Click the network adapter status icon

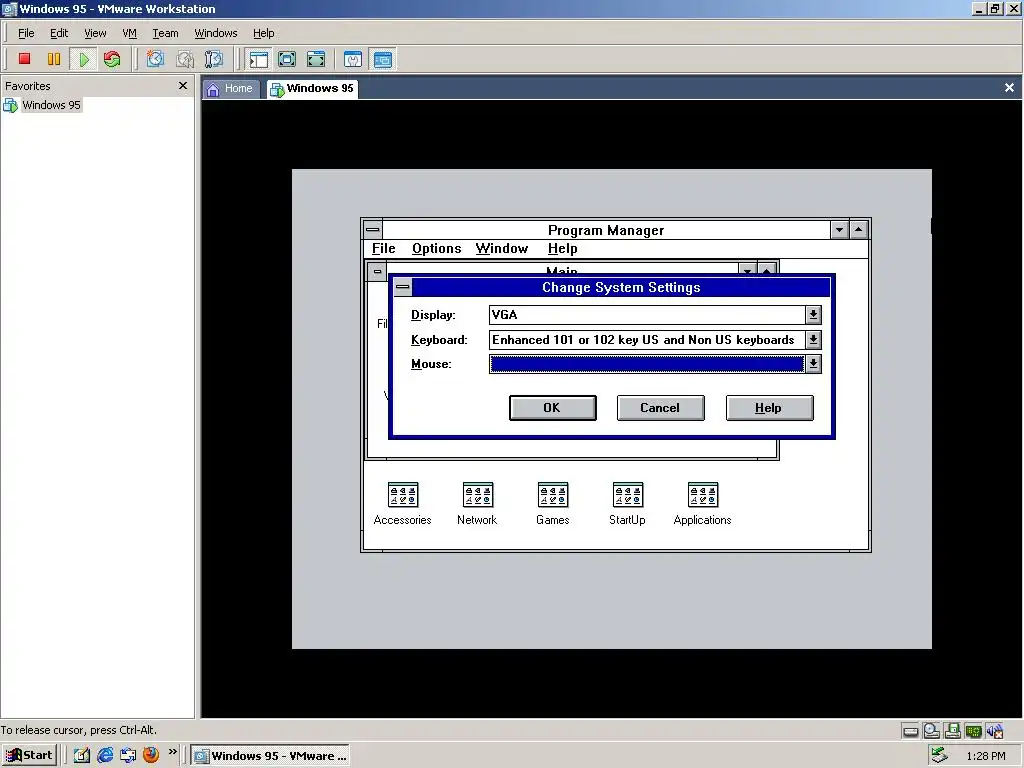(x=973, y=731)
